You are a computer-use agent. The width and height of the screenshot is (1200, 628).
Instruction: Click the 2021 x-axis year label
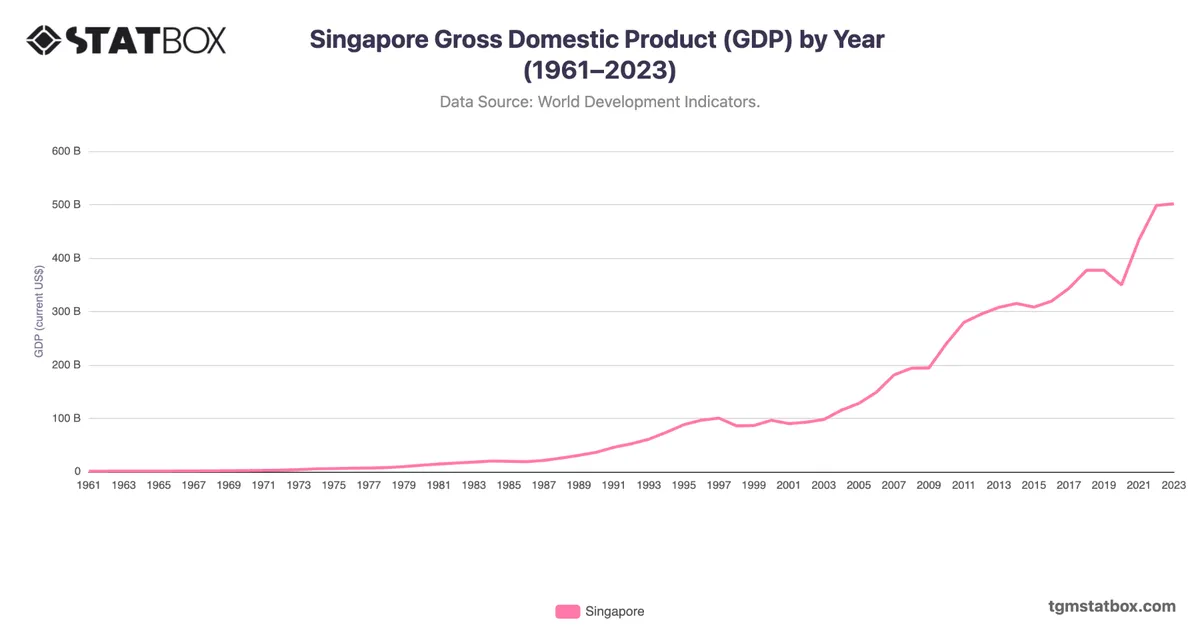click(1139, 485)
